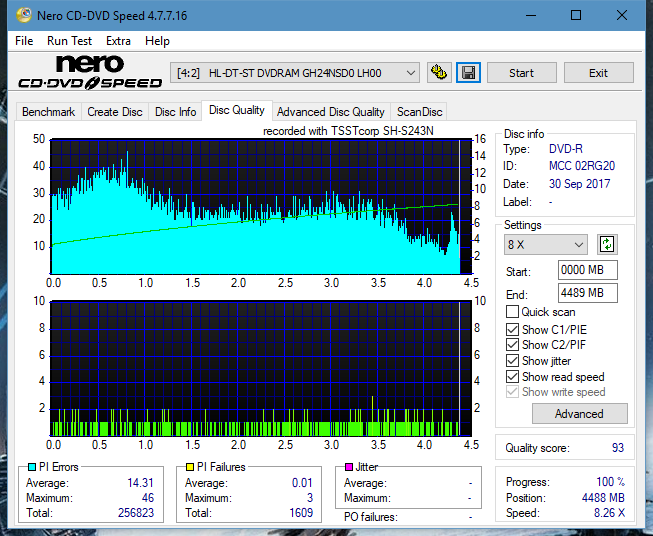
Task: Click PI Errors total 256823
Action: (136, 513)
